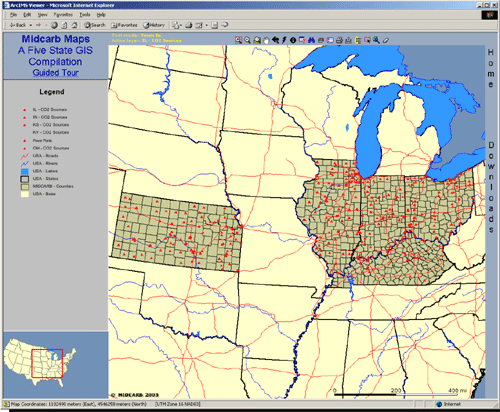Open the Edit button dropdown arrow

(x=207, y=25)
